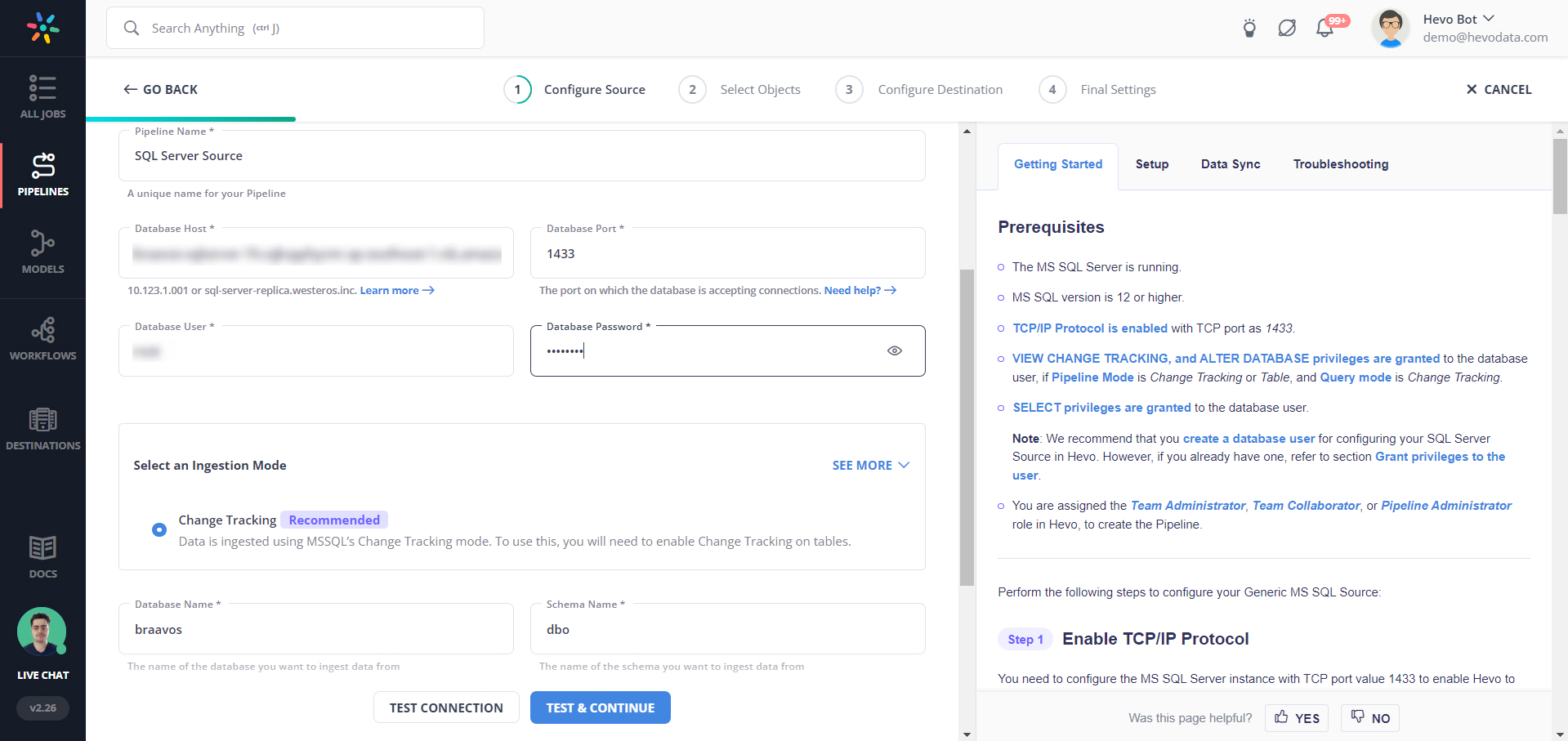The height and width of the screenshot is (741, 1568).
Task: Click form scrollbar up arrow
Action: (967, 131)
